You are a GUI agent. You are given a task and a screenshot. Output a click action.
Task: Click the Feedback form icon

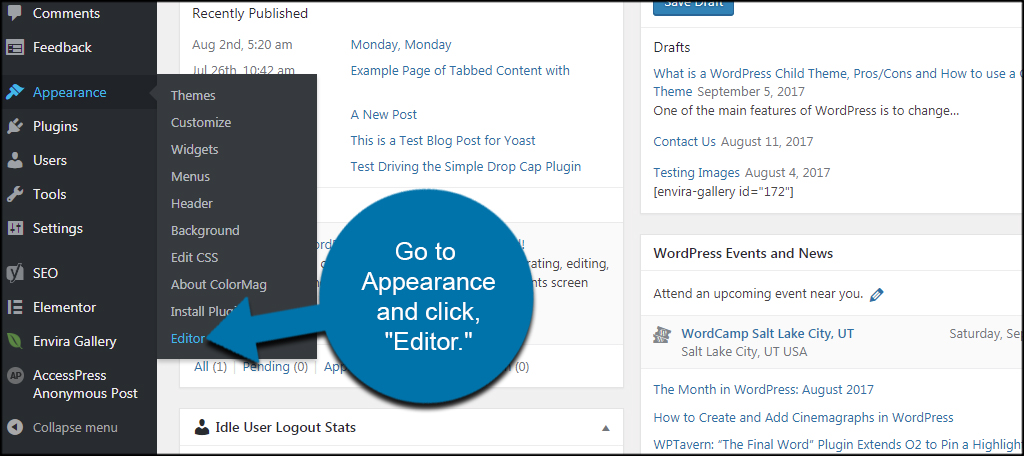[x=14, y=47]
